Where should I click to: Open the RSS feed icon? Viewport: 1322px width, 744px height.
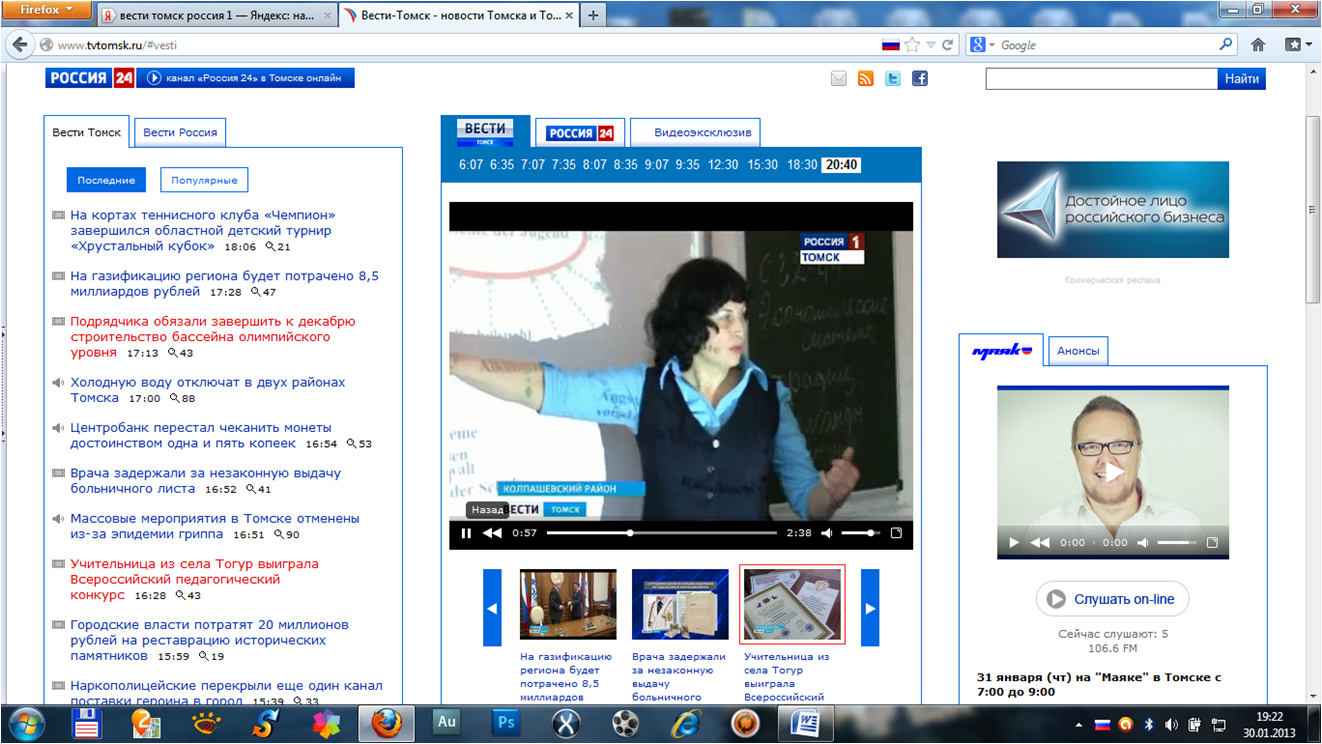[866, 78]
